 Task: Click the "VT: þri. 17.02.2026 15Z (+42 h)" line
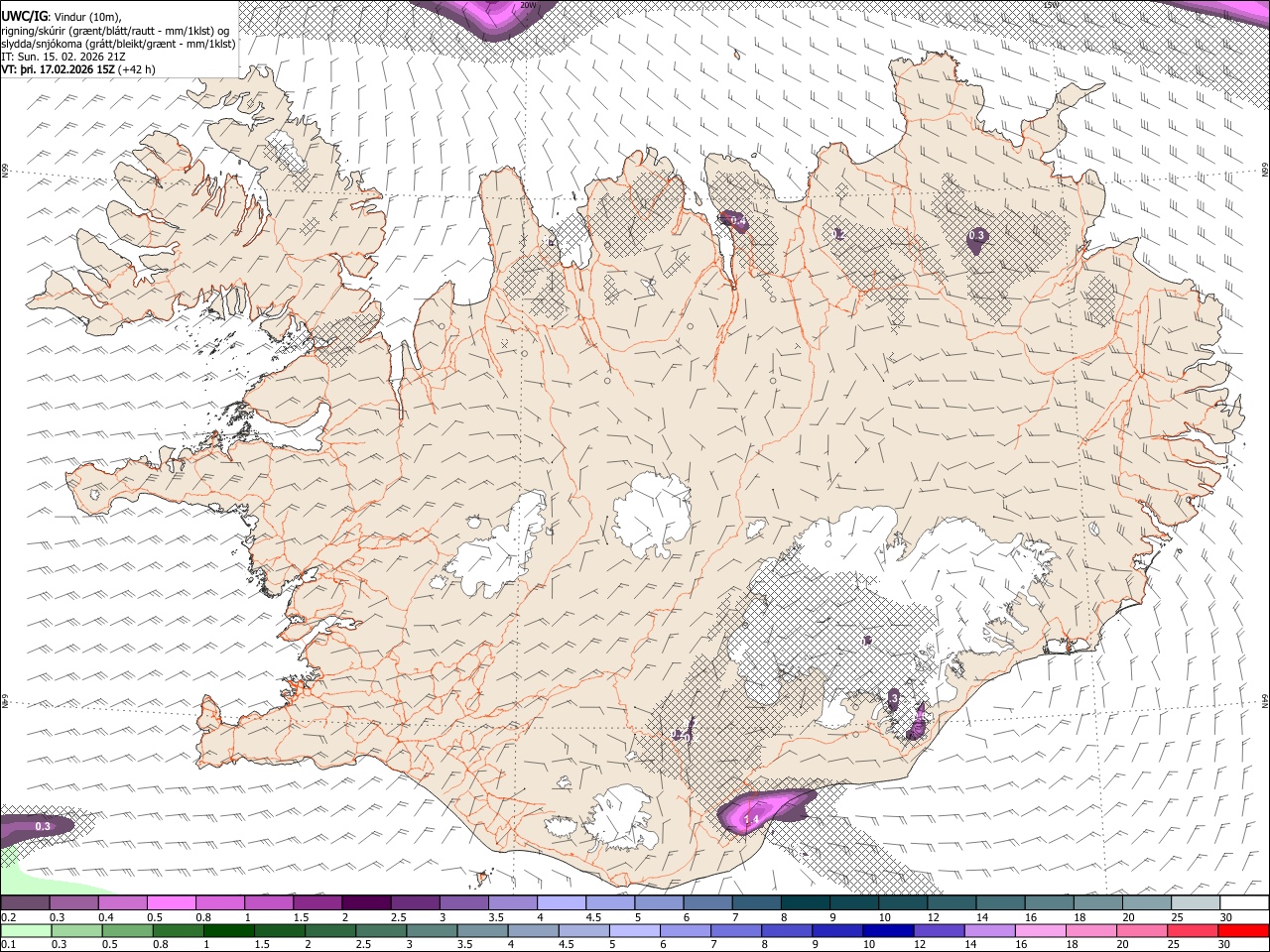[78, 70]
